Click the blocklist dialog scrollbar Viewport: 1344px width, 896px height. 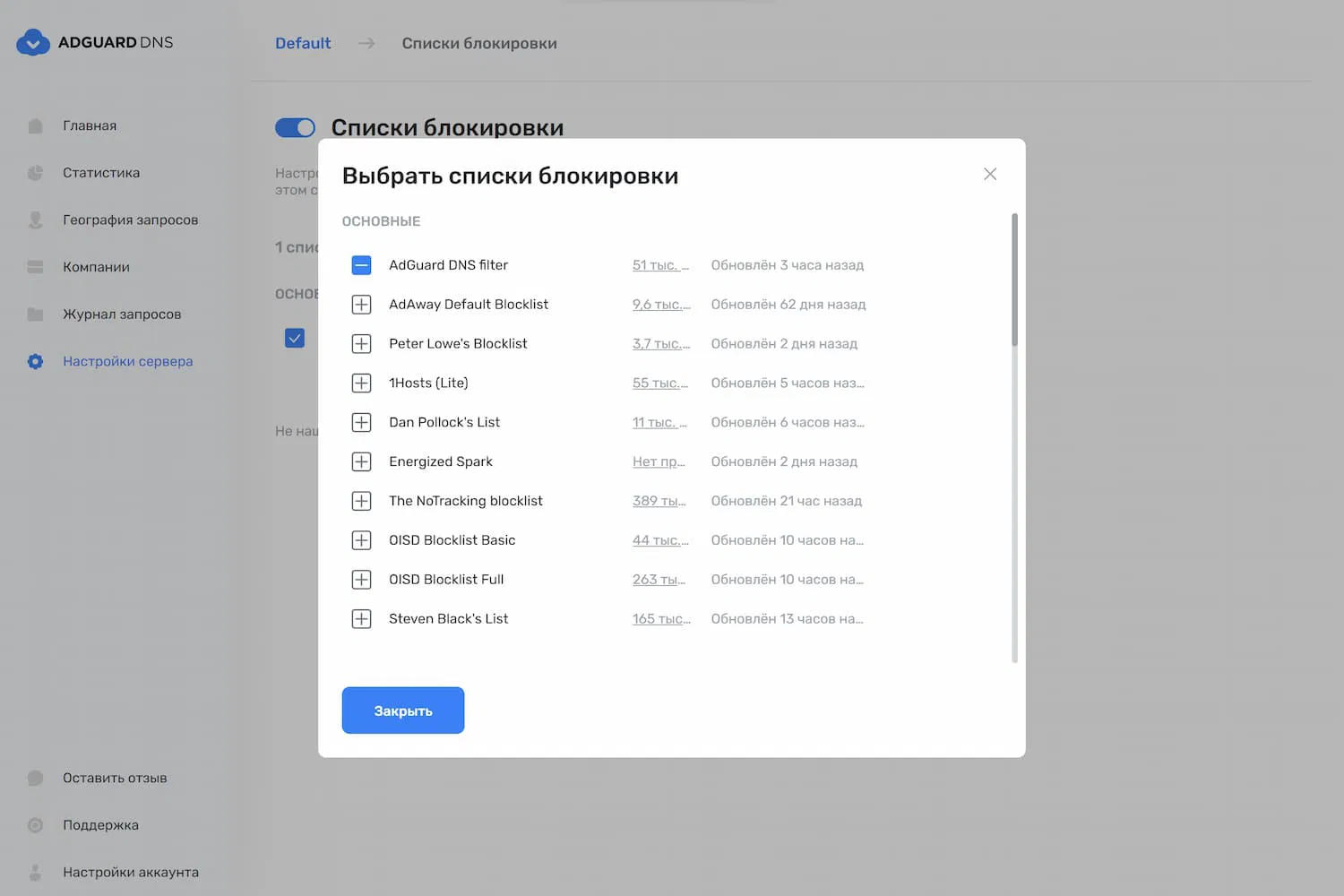1014,280
